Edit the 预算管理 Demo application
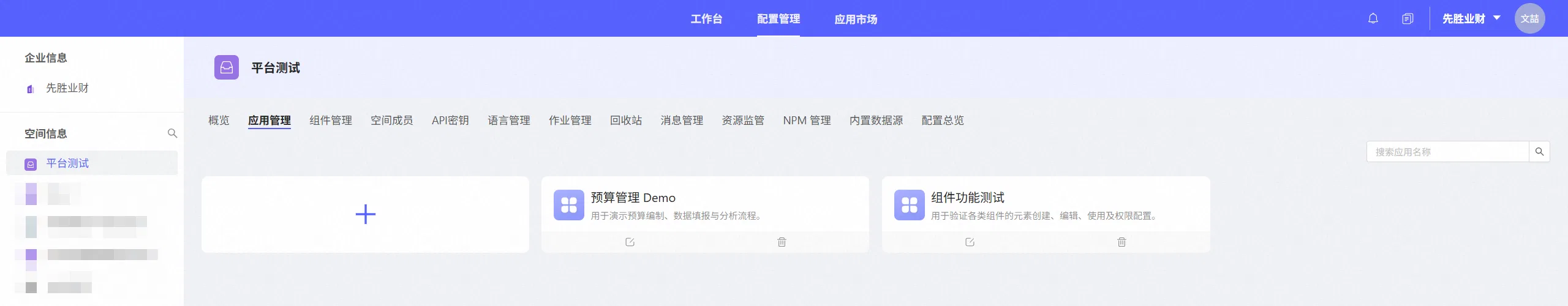Viewport: 1568px width, 306px height. [630, 242]
